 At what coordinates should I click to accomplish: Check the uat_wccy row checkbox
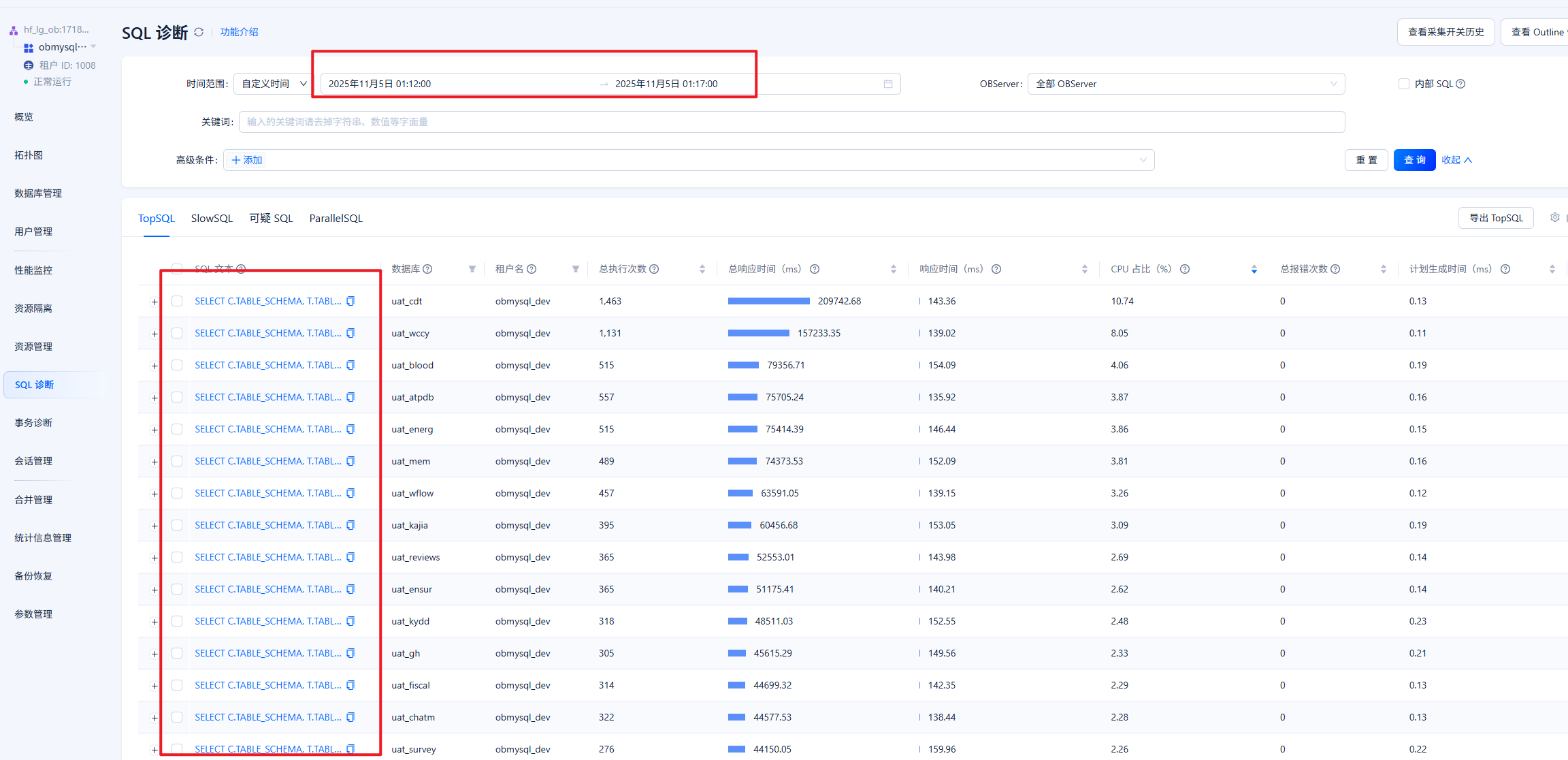click(177, 333)
